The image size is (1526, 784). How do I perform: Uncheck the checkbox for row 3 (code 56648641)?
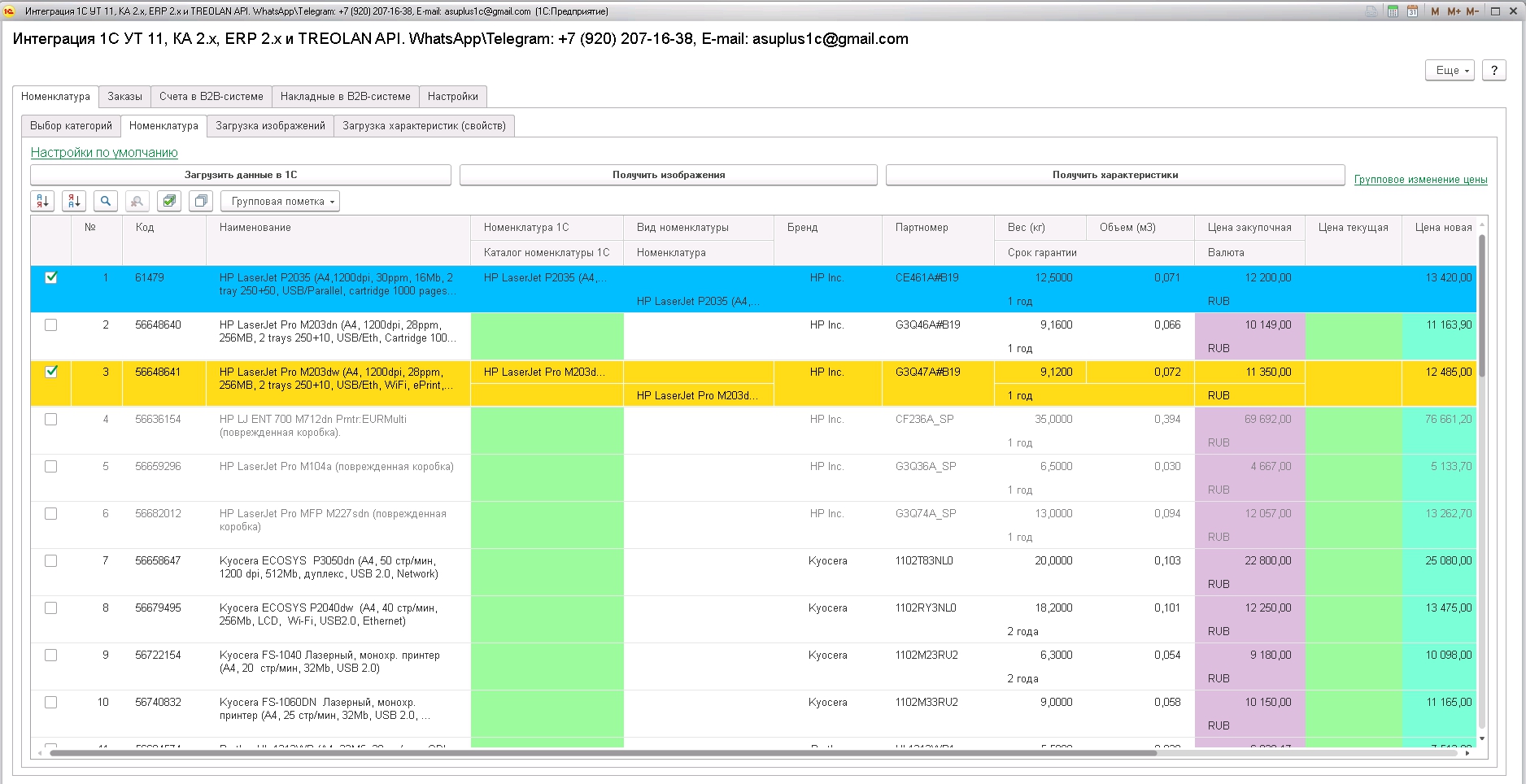(x=51, y=372)
